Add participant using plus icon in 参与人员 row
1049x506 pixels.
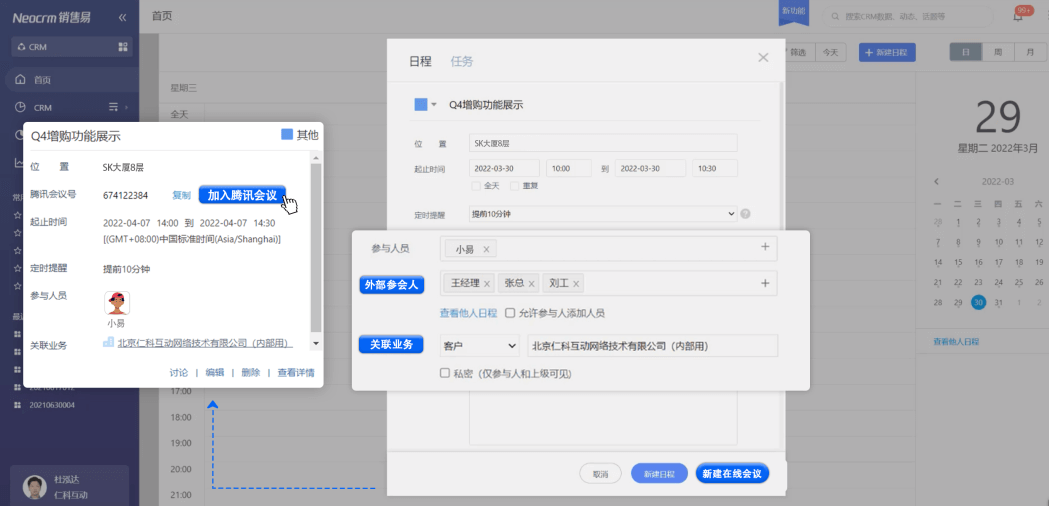click(x=765, y=247)
